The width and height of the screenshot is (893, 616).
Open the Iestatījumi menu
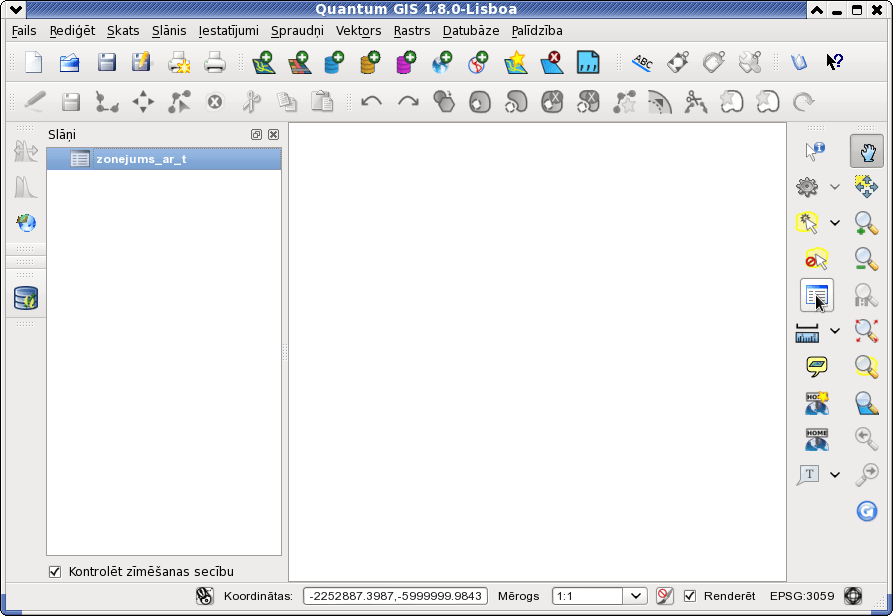[x=228, y=31]
